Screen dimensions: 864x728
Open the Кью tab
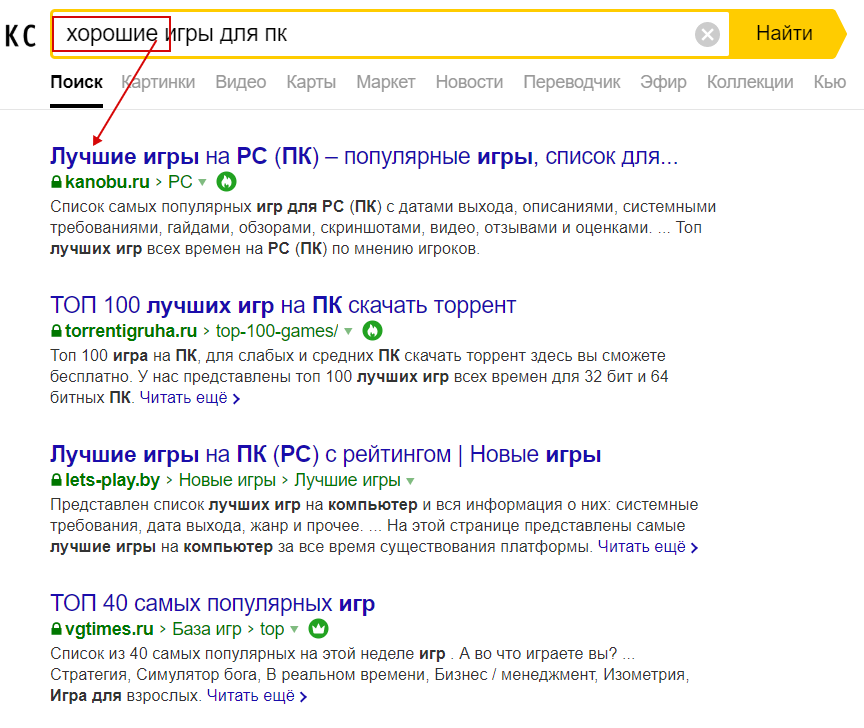[x=830, y=82]
